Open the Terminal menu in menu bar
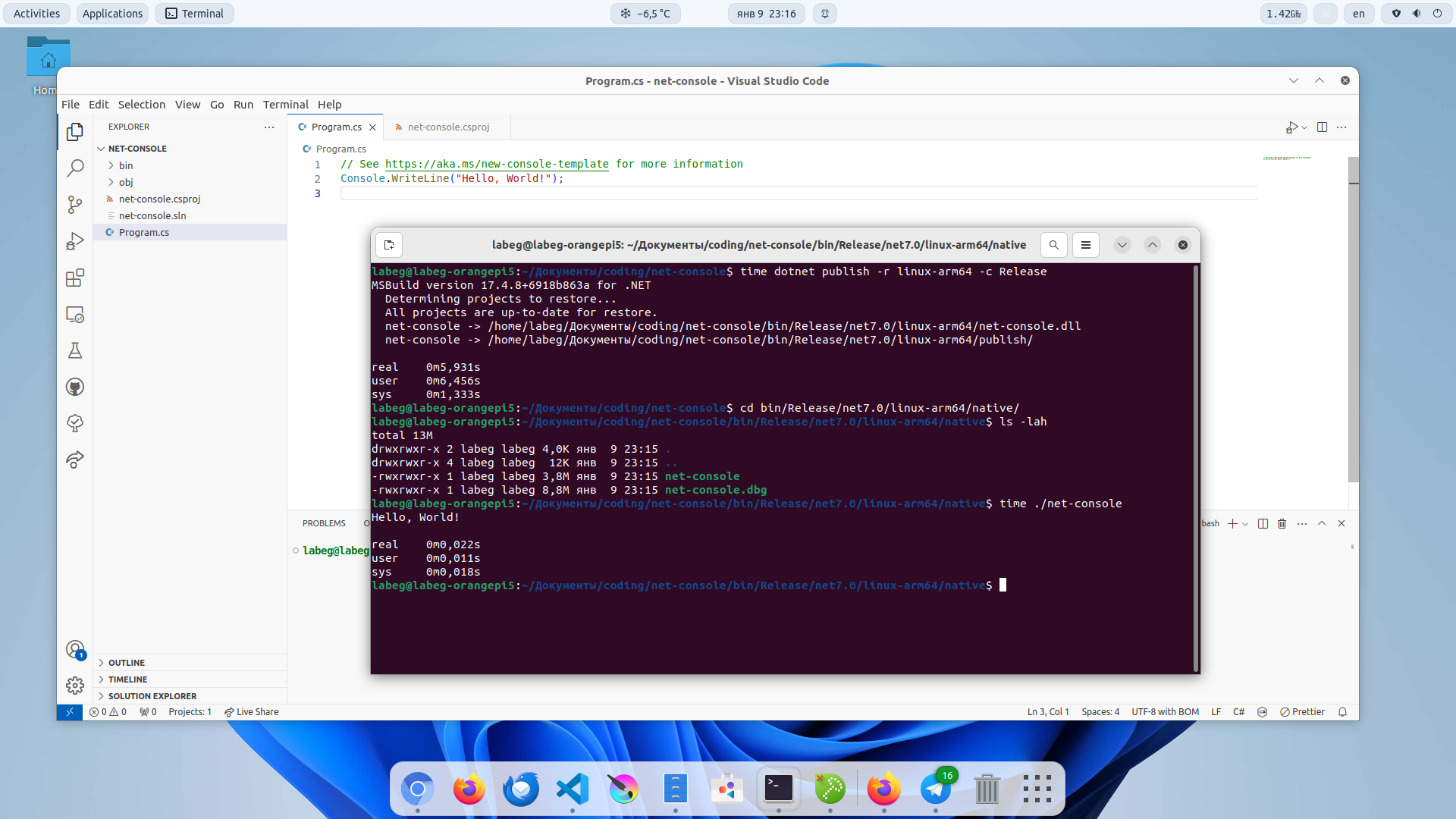Screen dimensions: 1456x819 [x=286, y=105]
